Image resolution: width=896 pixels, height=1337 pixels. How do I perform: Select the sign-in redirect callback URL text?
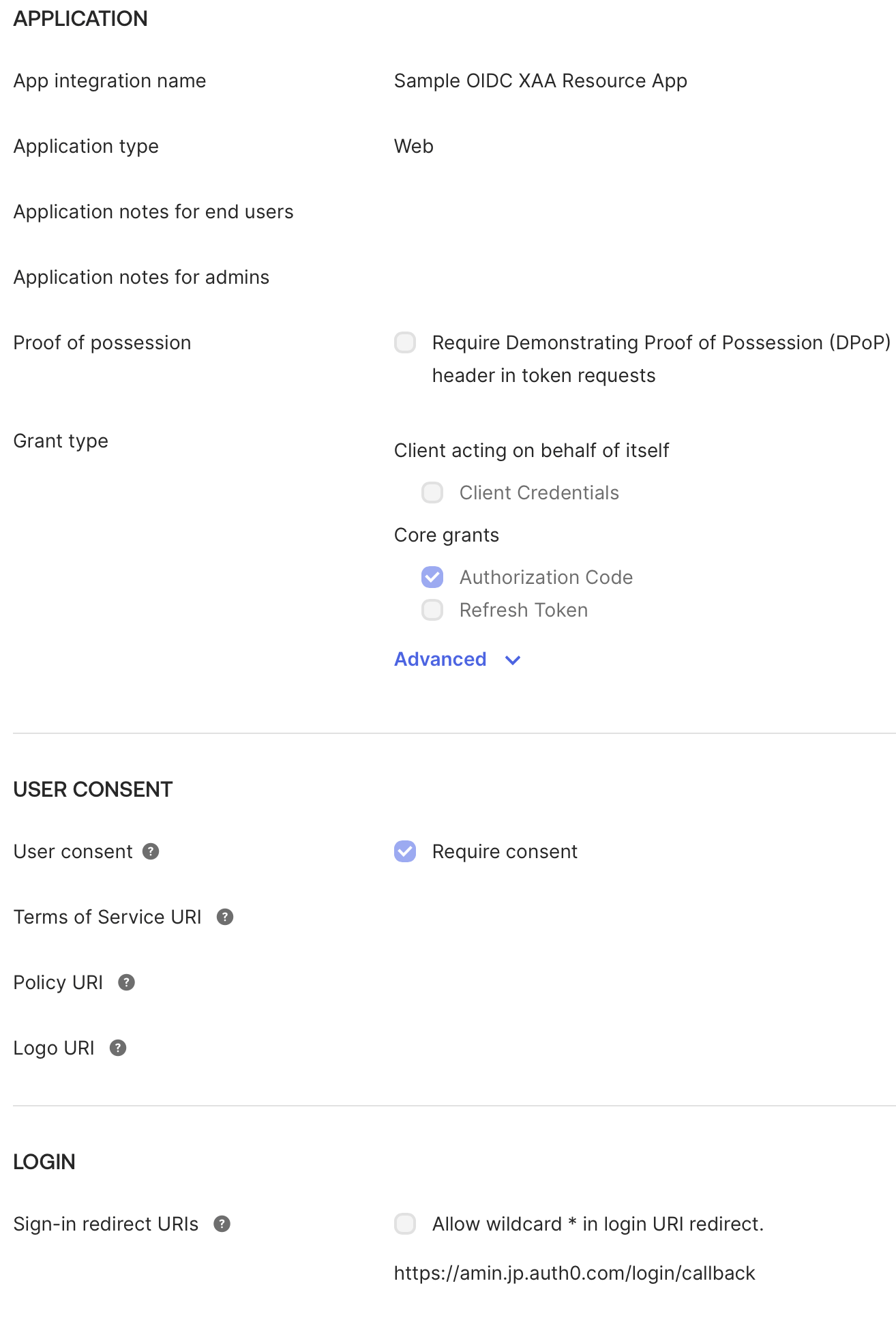[x=575, y=1273]
